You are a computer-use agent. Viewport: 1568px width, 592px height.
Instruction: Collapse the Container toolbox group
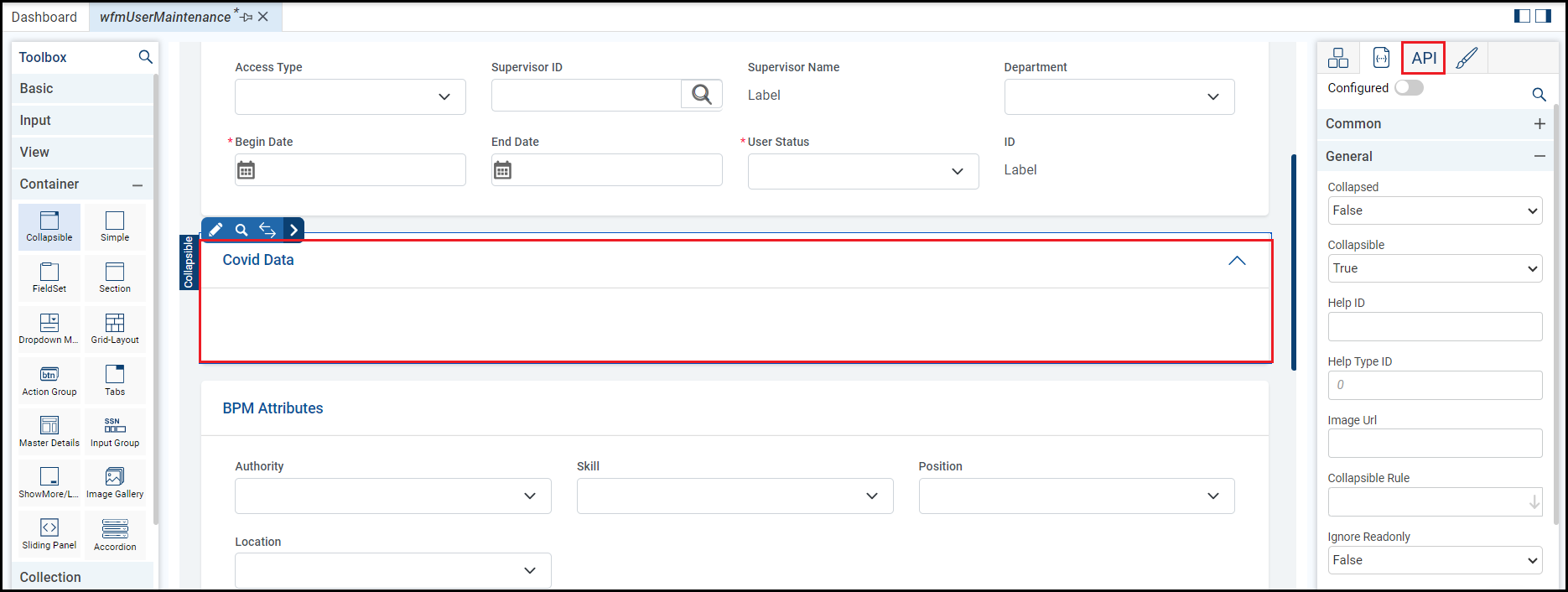click(x=138, y=184)
